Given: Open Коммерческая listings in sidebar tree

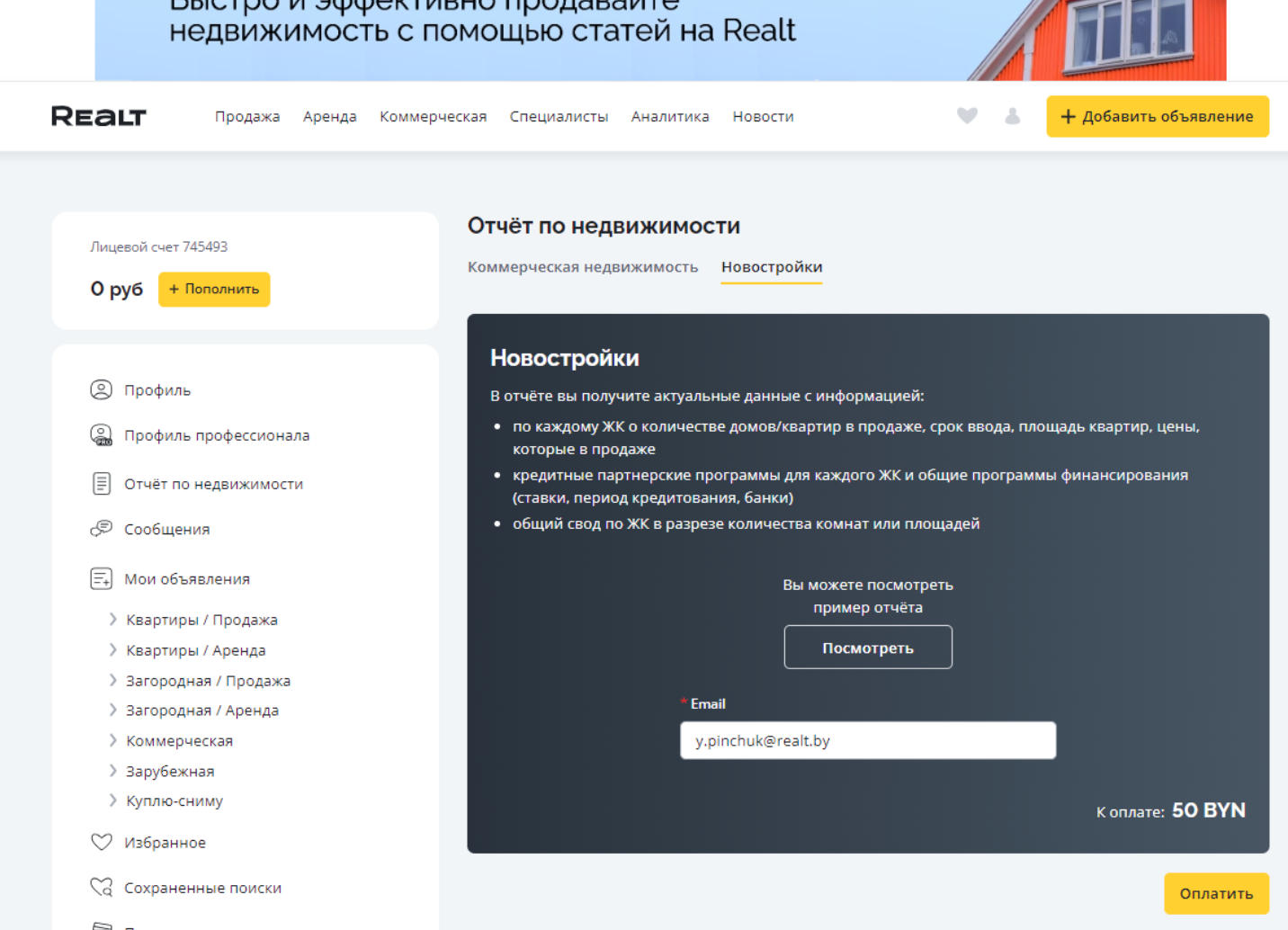Looking at the screenshot, I should [x=180, y=741].
